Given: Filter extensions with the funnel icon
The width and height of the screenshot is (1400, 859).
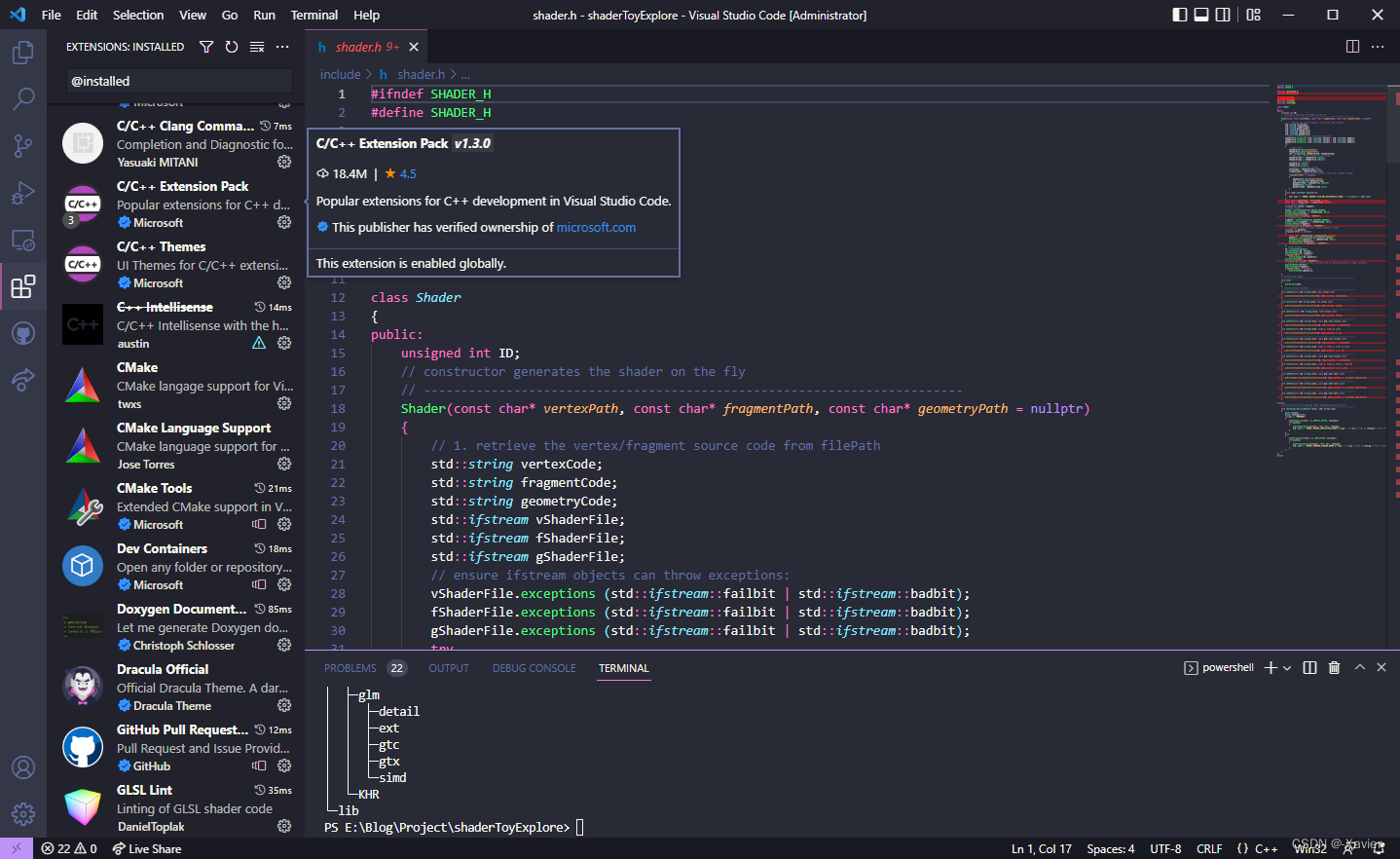Looking at the screenshot, I should [x=206, y=47].
